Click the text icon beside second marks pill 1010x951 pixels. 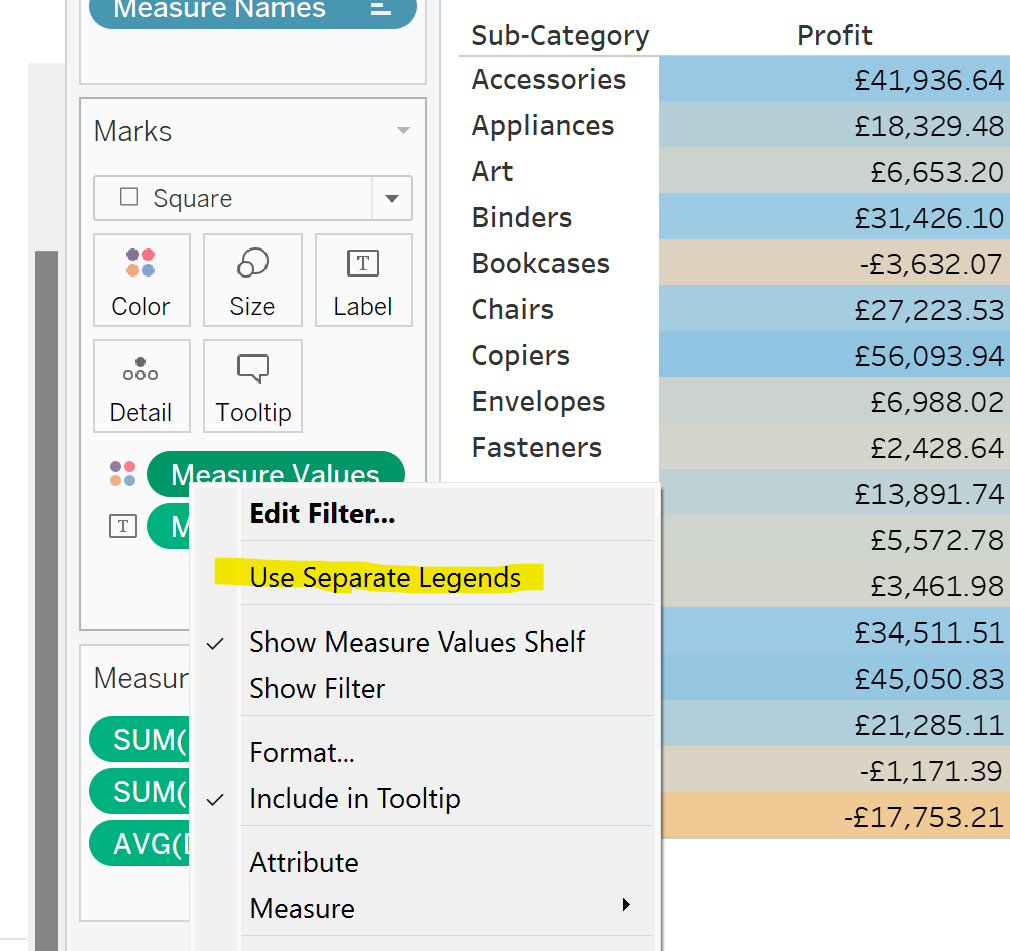click(122, 526)
